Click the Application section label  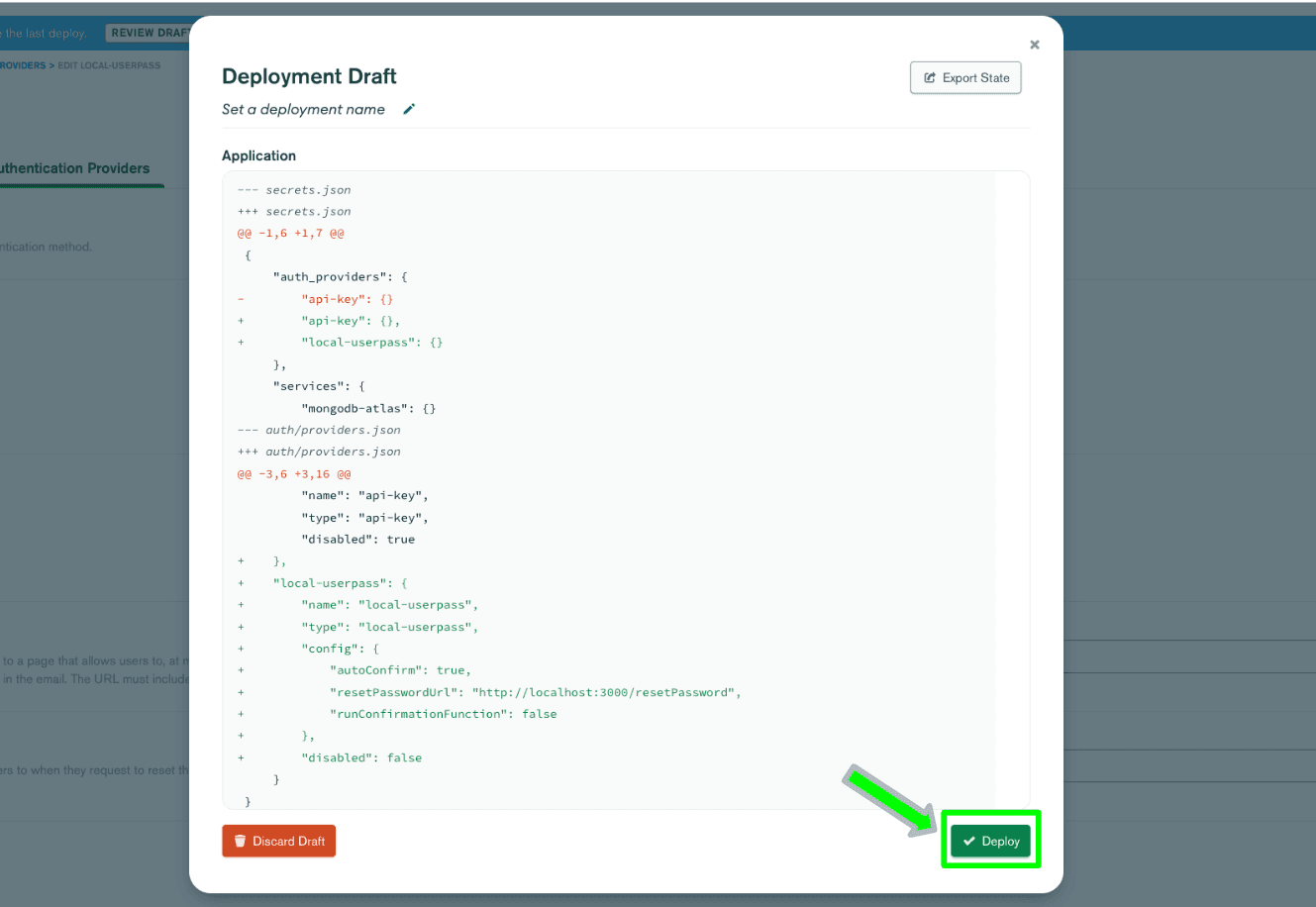[258, 155]
